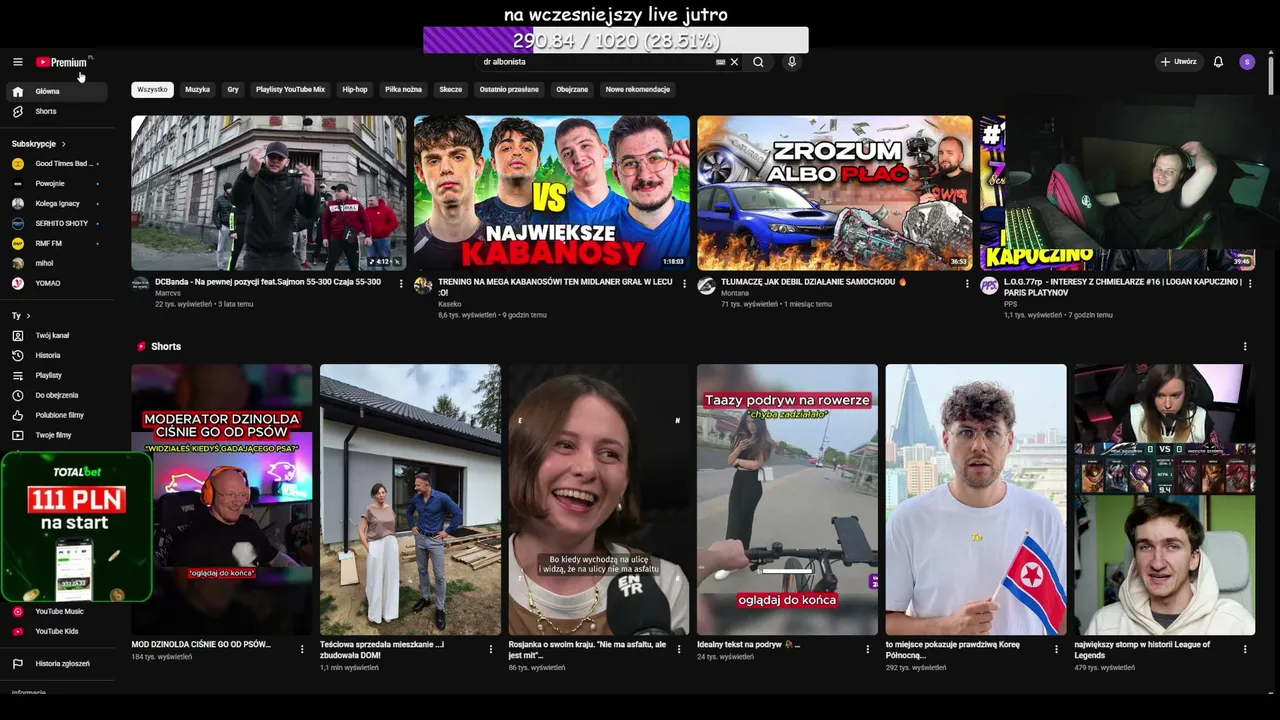Open Twój kanał in the sidebar

(x=57, y=335)
